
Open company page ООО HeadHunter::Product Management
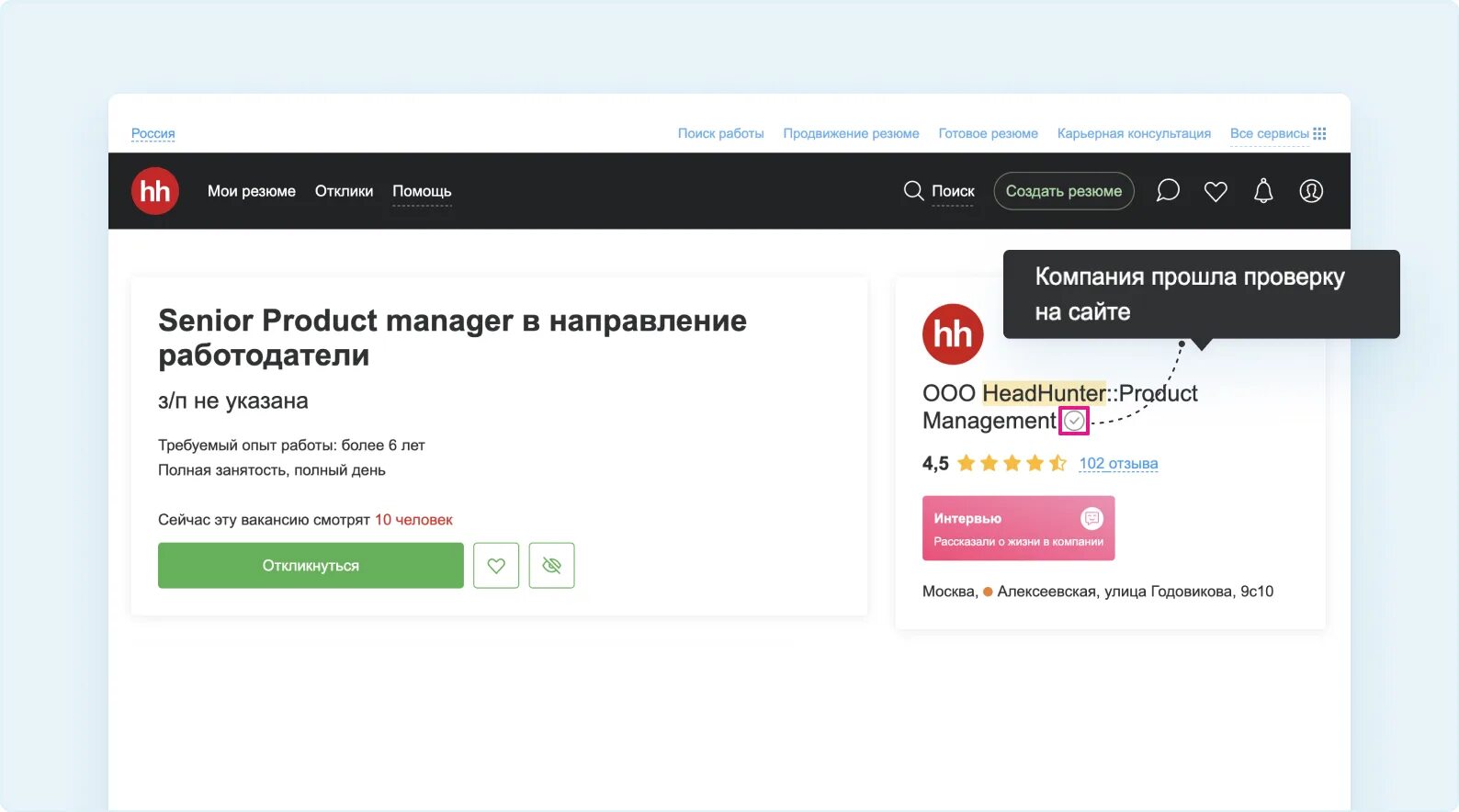[1059, 407]
